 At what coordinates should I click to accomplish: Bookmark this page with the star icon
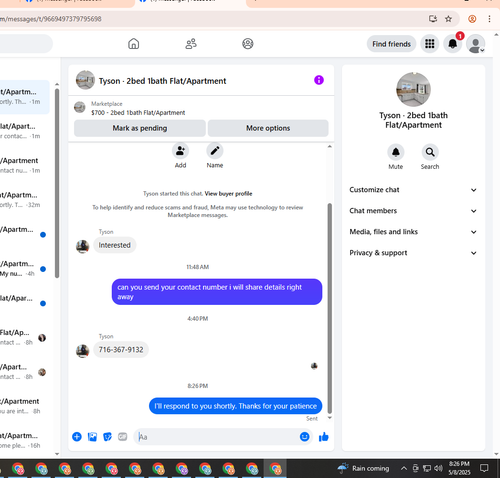pos(448,19)
